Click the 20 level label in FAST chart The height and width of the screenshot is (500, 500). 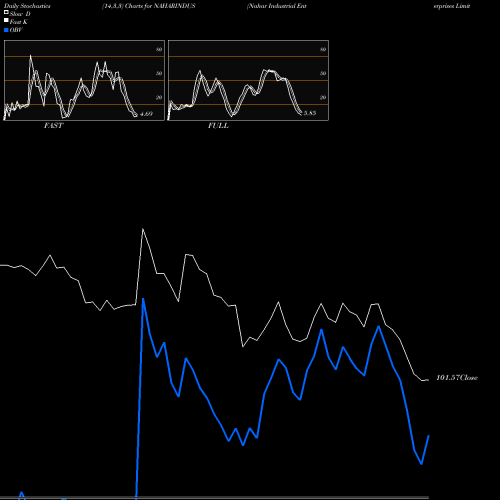tap(159, 97)
